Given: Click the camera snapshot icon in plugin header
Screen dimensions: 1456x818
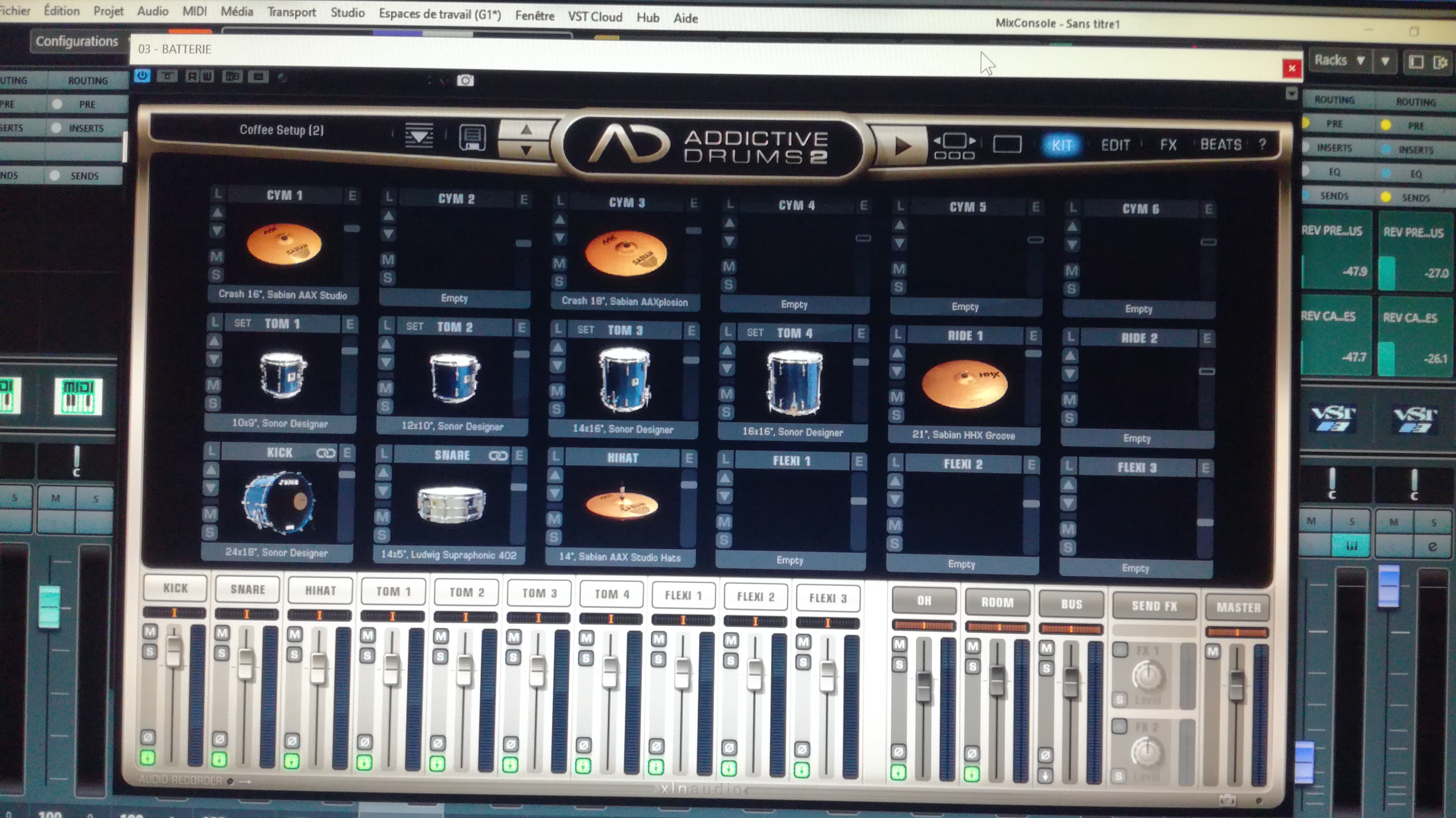Looking at the screenshot, I should (x=465, y=80).
